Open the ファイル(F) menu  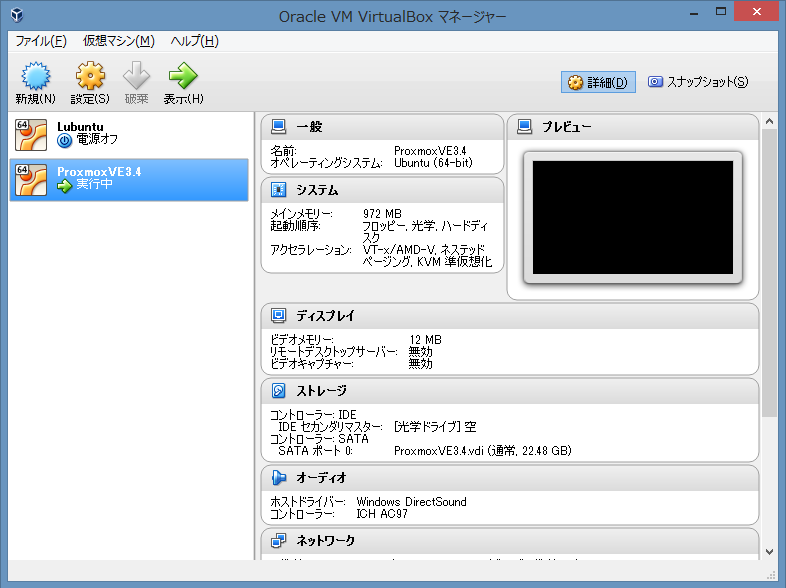pyautogui.click(x=41, y=41)
